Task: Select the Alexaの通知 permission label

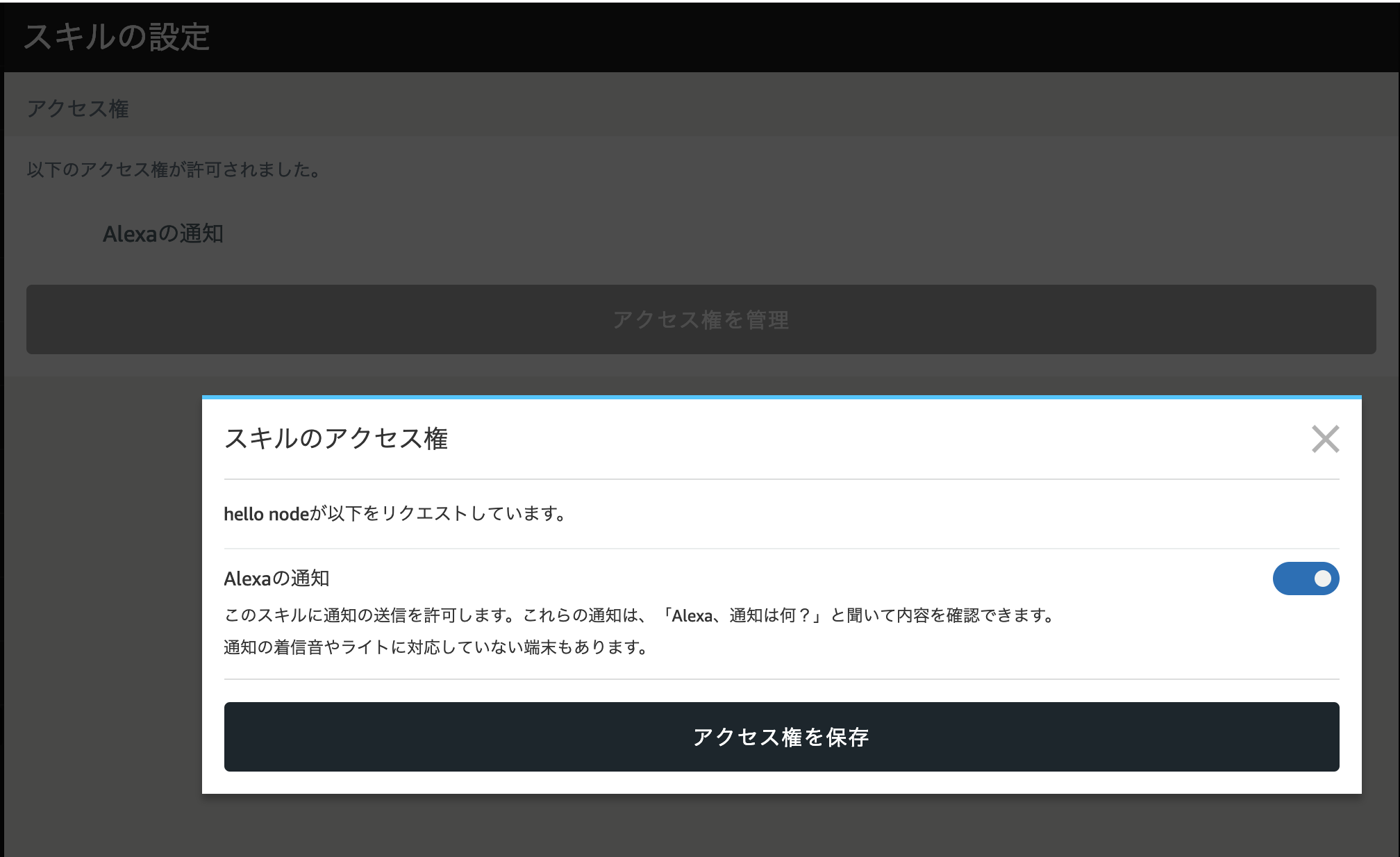Action: [277, 578]
